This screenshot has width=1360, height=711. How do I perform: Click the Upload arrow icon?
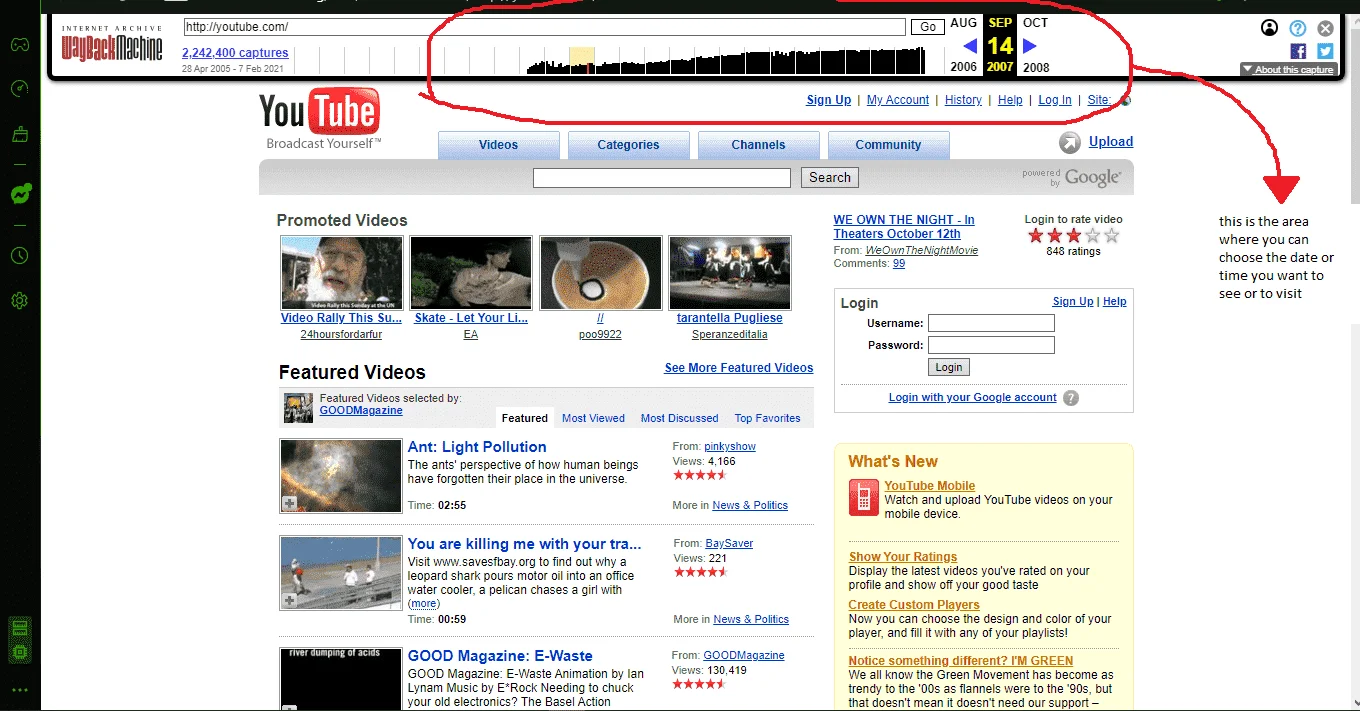point(1070,143)
